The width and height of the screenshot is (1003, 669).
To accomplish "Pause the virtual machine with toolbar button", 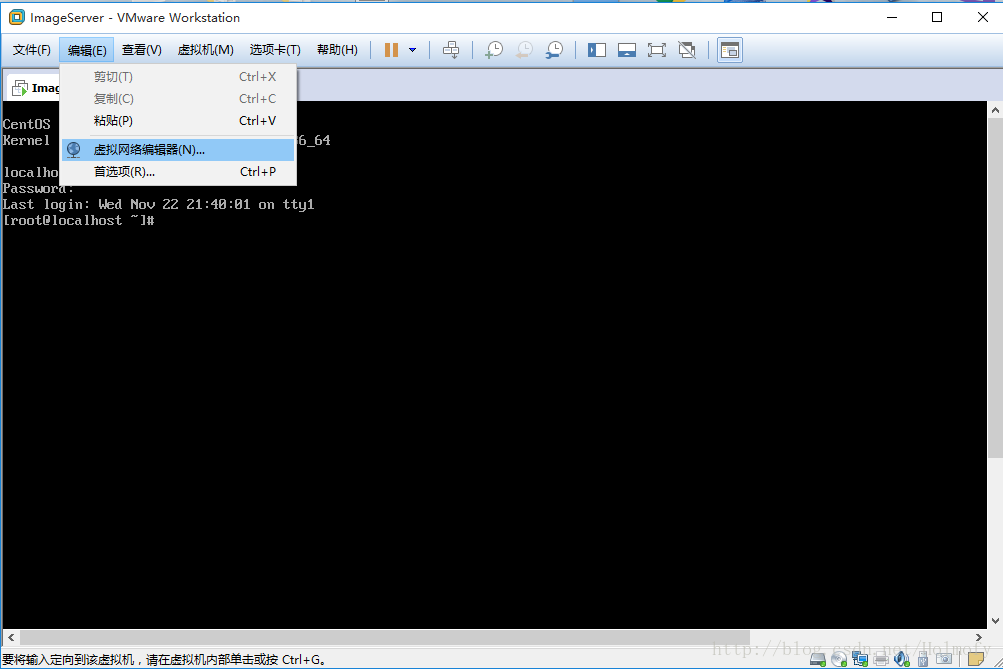I will (x=391, y=50).
